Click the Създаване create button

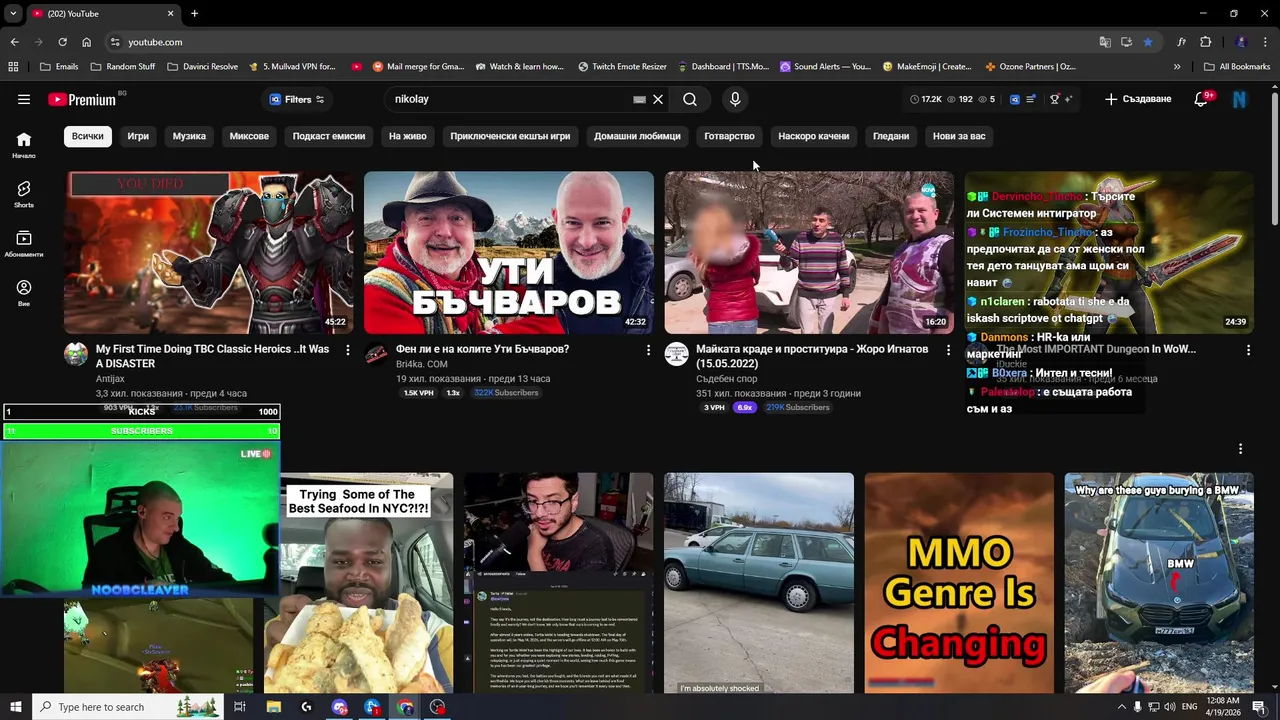pos(1138,99)
